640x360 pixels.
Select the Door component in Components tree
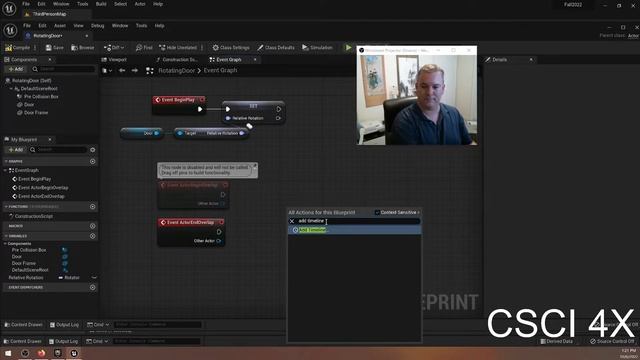pos(29,104)
